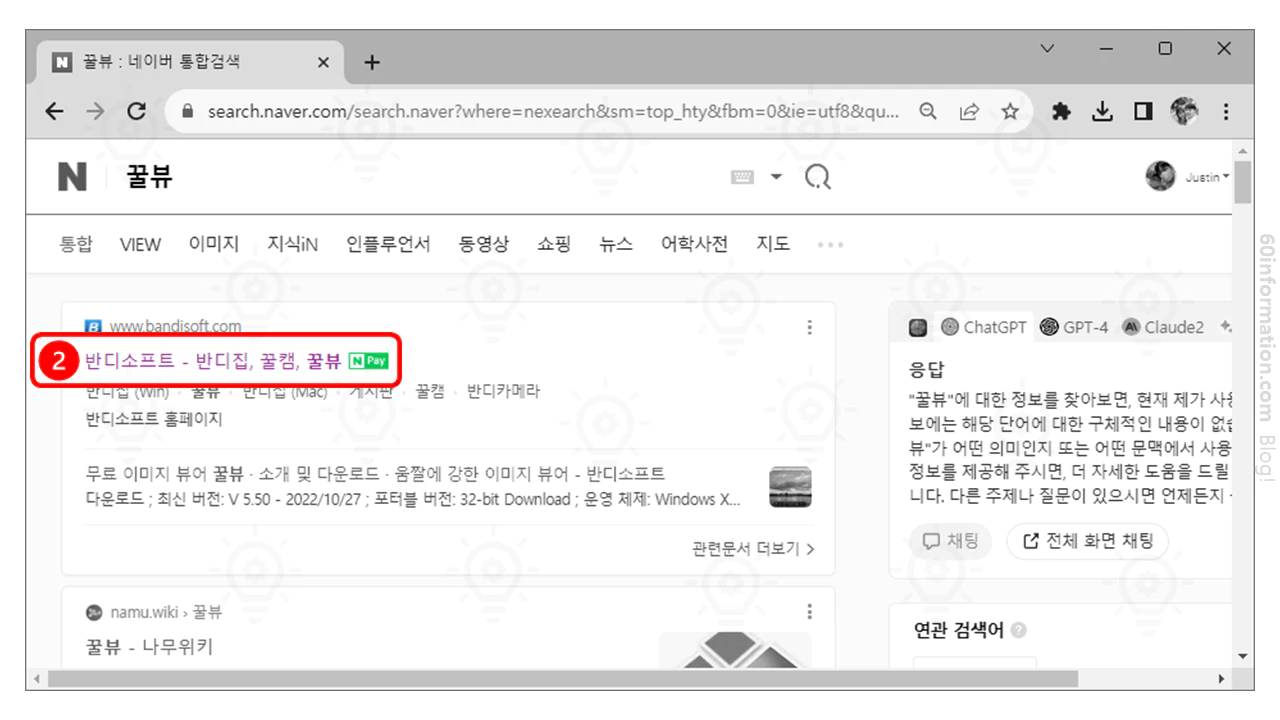The width and height of the screenshot is (1280, 720).
Task: Click the address bar URL
Action: pos(553,112)
